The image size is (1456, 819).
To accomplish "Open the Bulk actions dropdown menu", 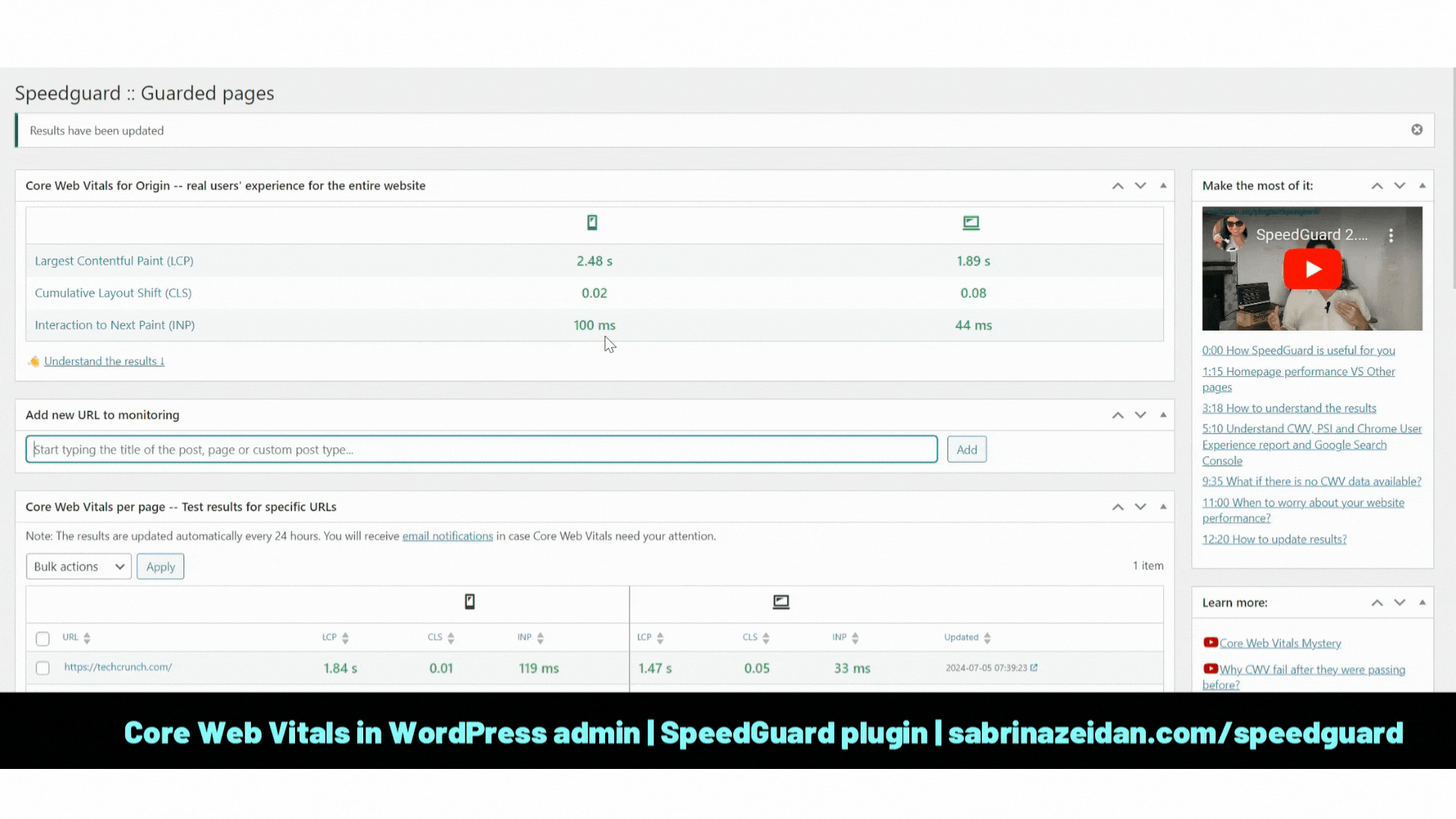I will coord(78,566).
